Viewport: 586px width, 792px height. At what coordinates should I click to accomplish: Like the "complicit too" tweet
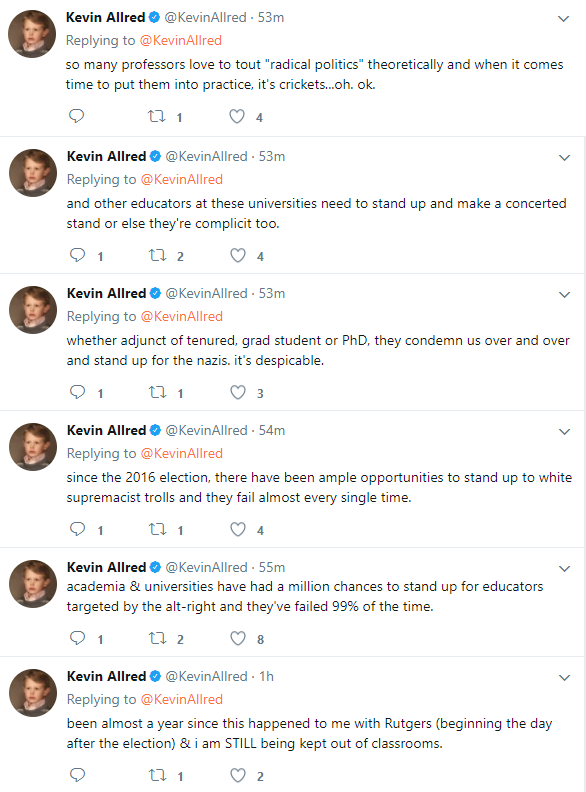tap(238, 256)
